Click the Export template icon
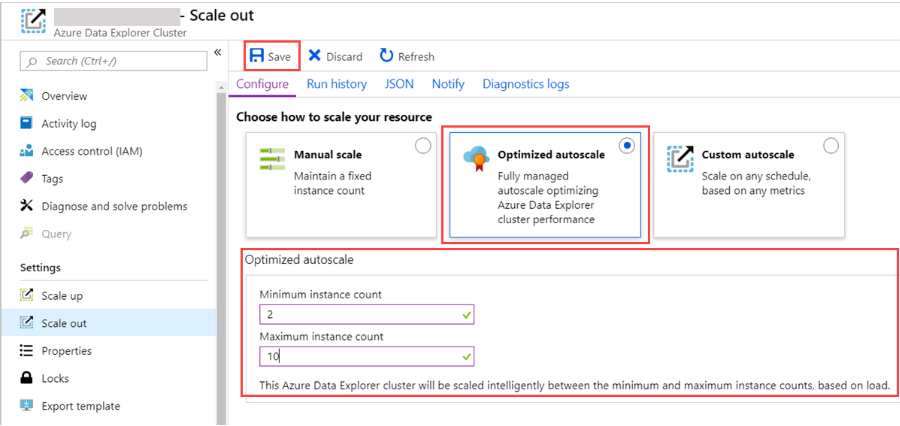The width and height of the screenshot is (900, 426). pos(27,406)
